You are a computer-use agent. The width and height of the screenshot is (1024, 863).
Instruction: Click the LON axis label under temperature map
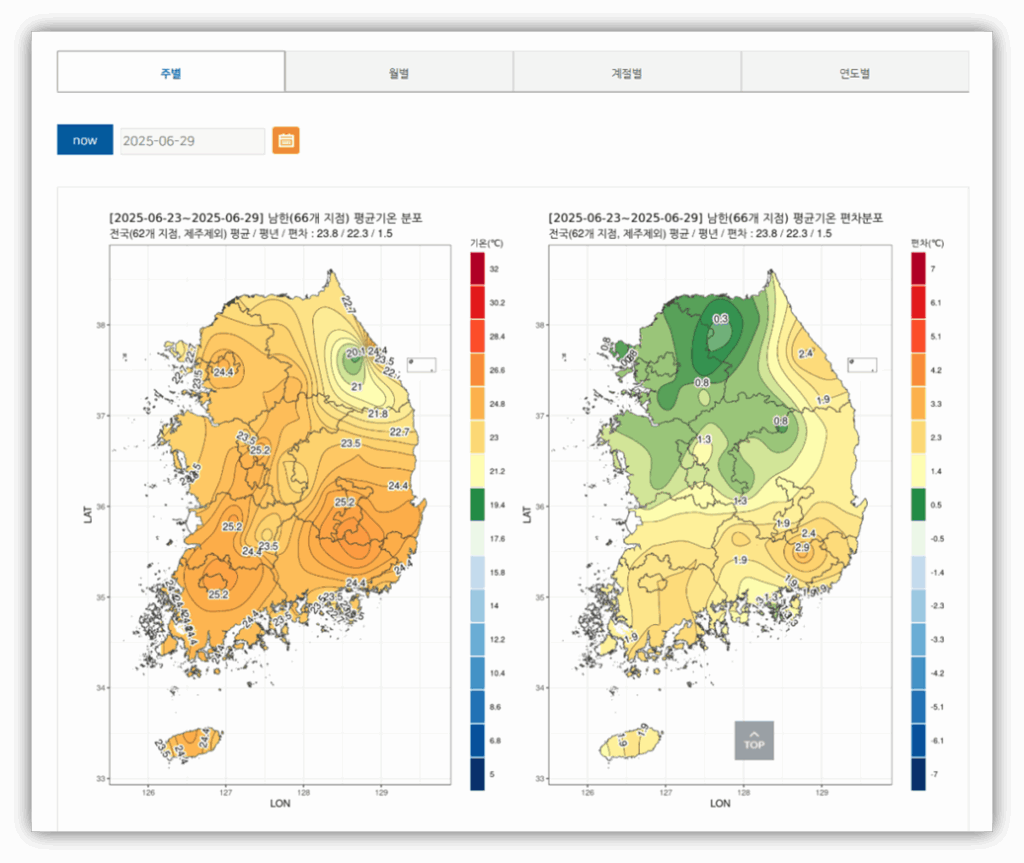click(280, 804)
